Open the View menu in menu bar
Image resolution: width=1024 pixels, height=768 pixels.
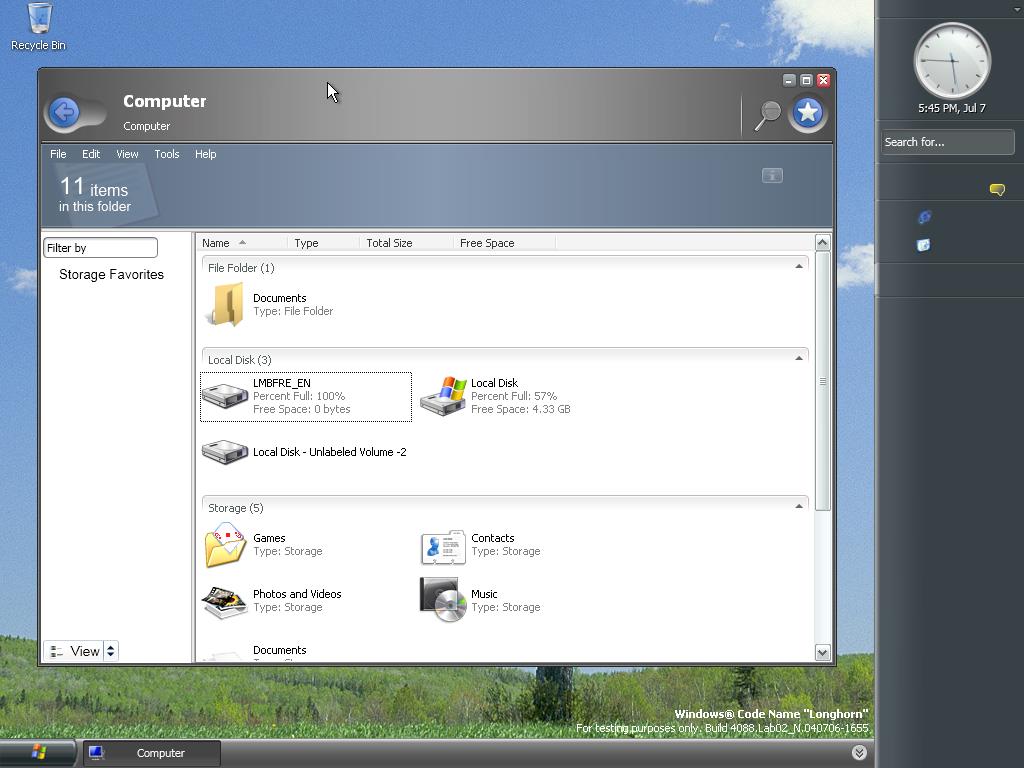coord(127,154)
